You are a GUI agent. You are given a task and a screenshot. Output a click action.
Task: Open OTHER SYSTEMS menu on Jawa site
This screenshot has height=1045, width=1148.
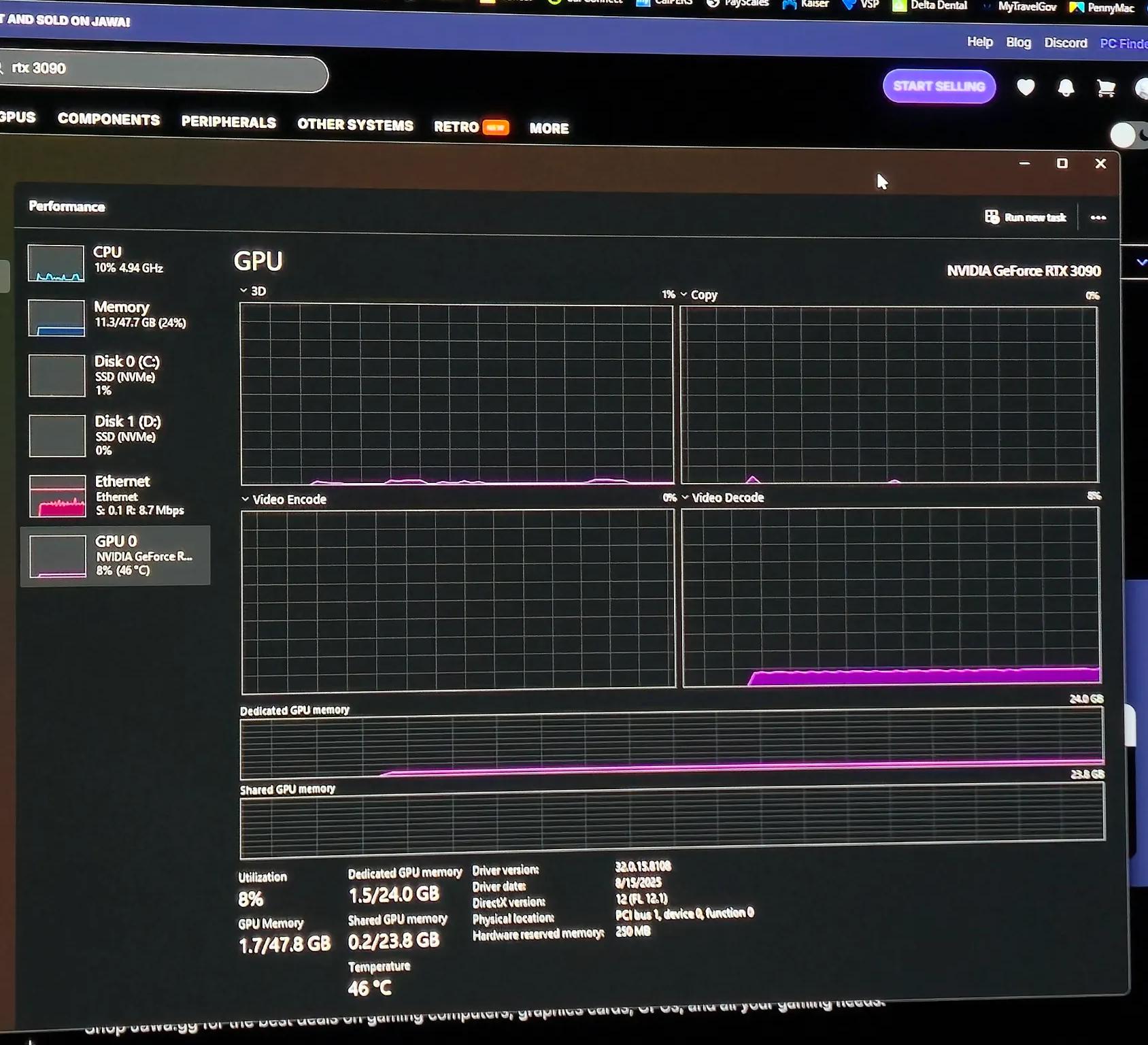[355, 125]
